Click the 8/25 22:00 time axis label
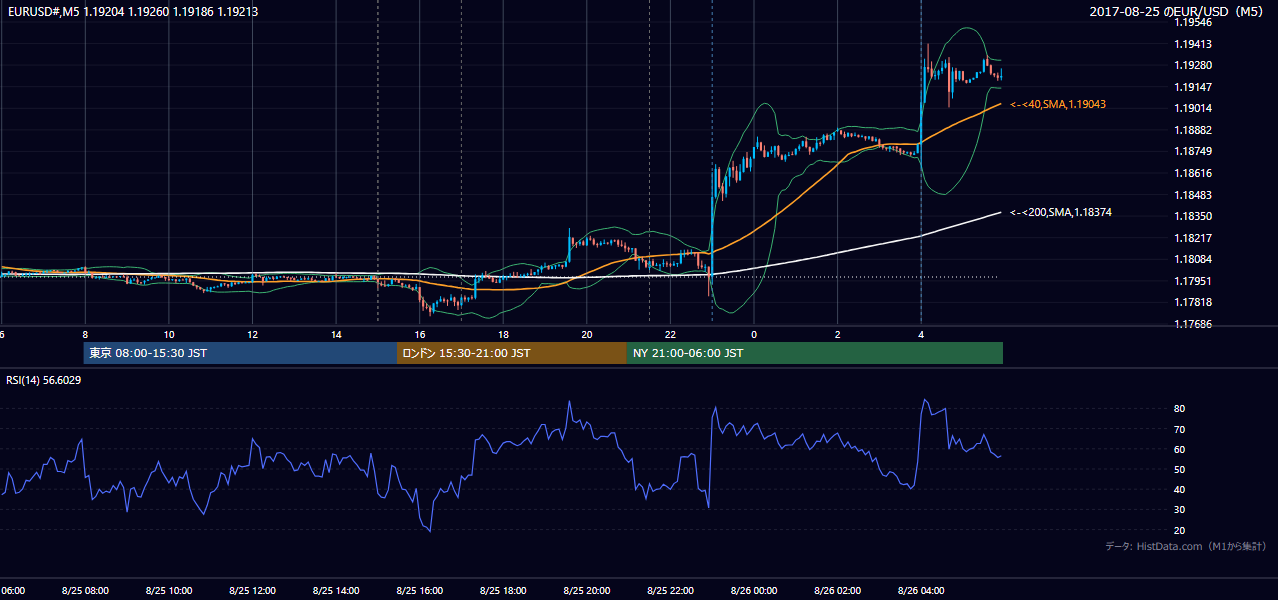The width and height of the screenshot is (1278, 600). [670, 590]
